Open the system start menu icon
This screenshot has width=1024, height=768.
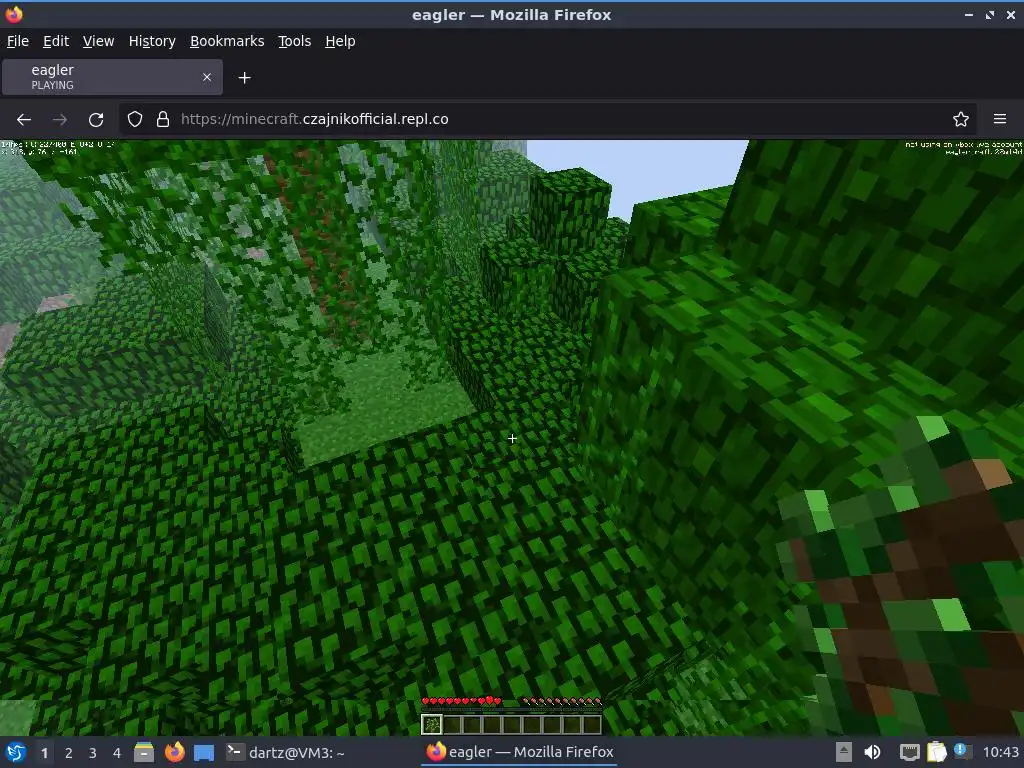coord(16,753)
